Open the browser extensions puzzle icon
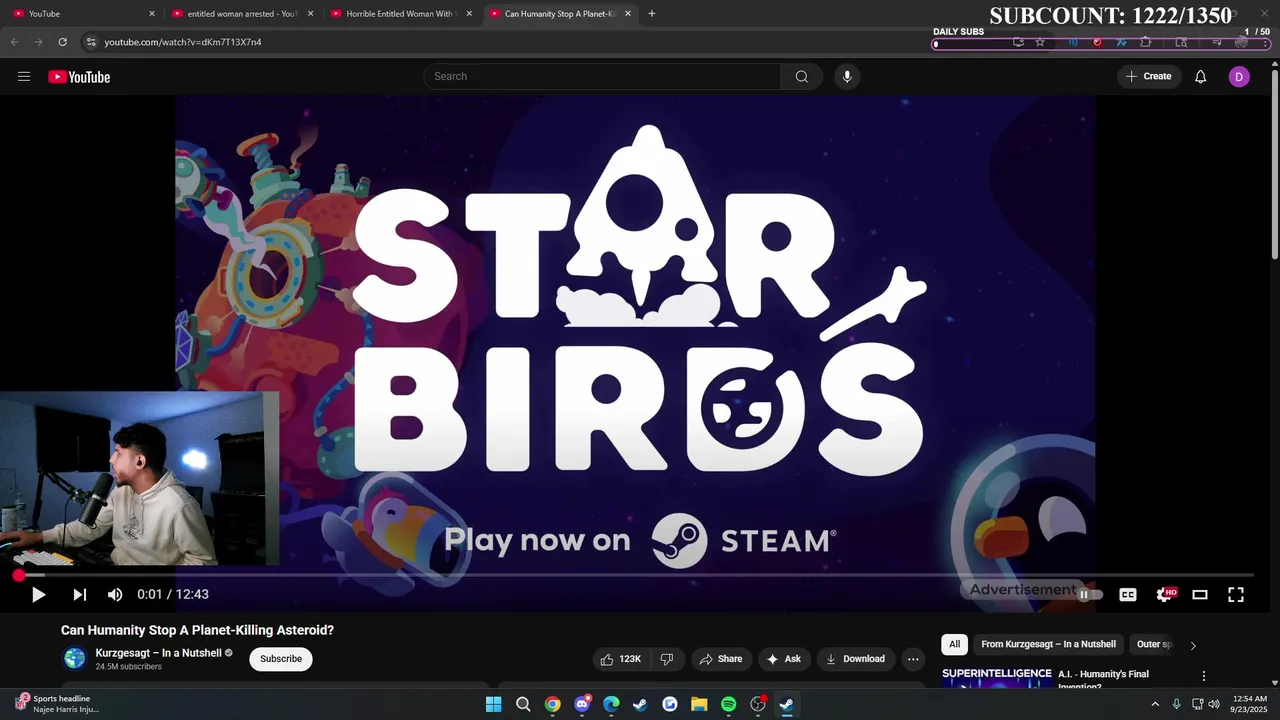1280x720 pixels. [1146, 42]
